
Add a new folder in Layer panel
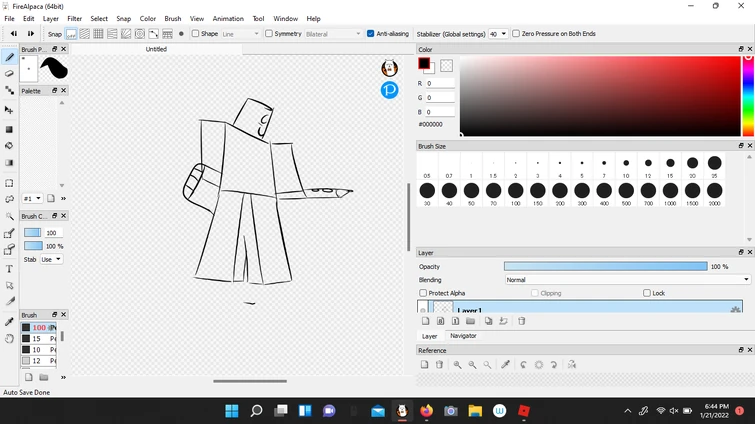pos(470,321)
